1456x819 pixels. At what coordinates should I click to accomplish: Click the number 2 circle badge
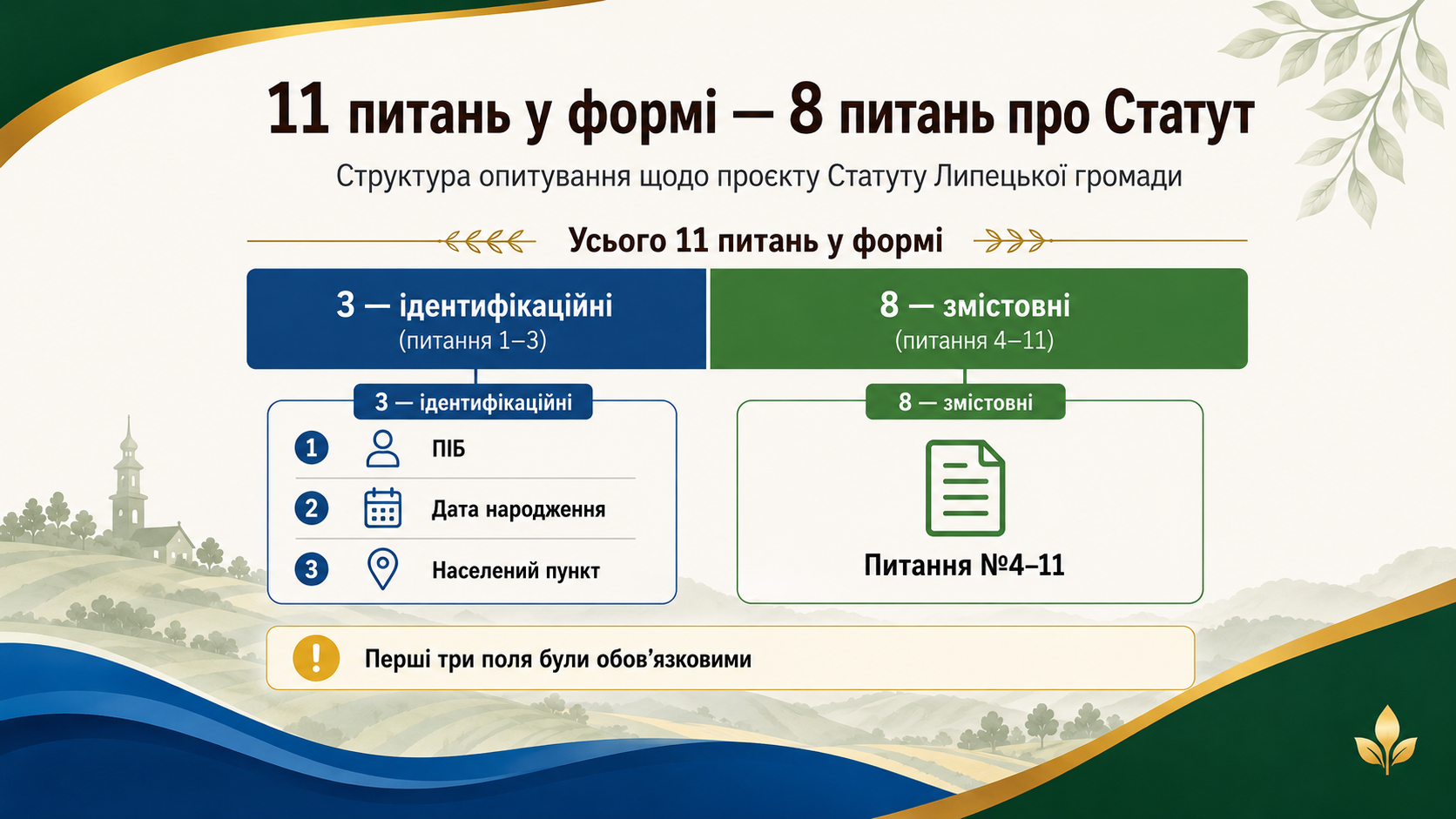(311, 508)
